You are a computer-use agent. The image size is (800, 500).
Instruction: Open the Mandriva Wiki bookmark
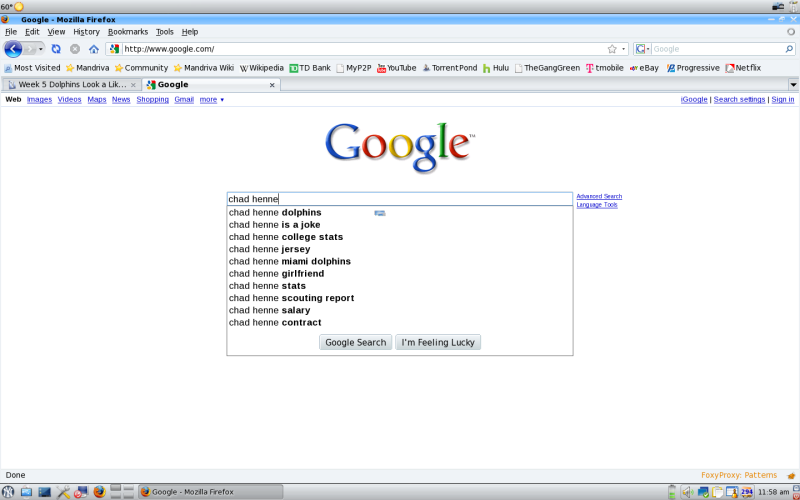point(204,68)
